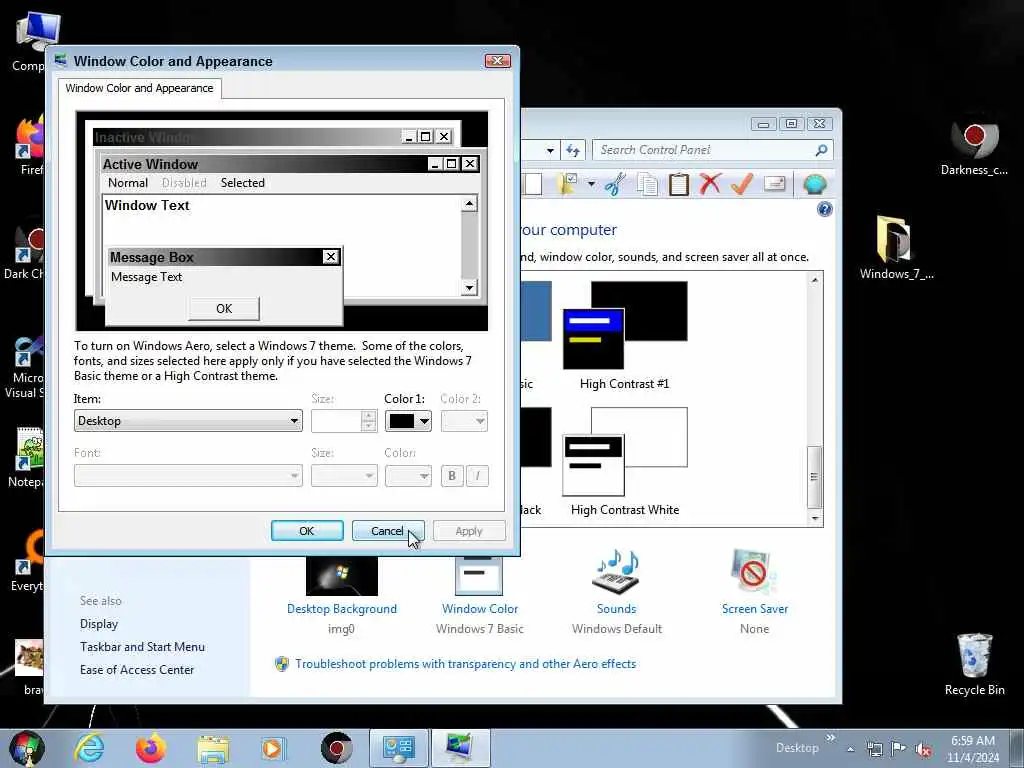Open Troubleshoot problems with transparency link

[465, 664]
